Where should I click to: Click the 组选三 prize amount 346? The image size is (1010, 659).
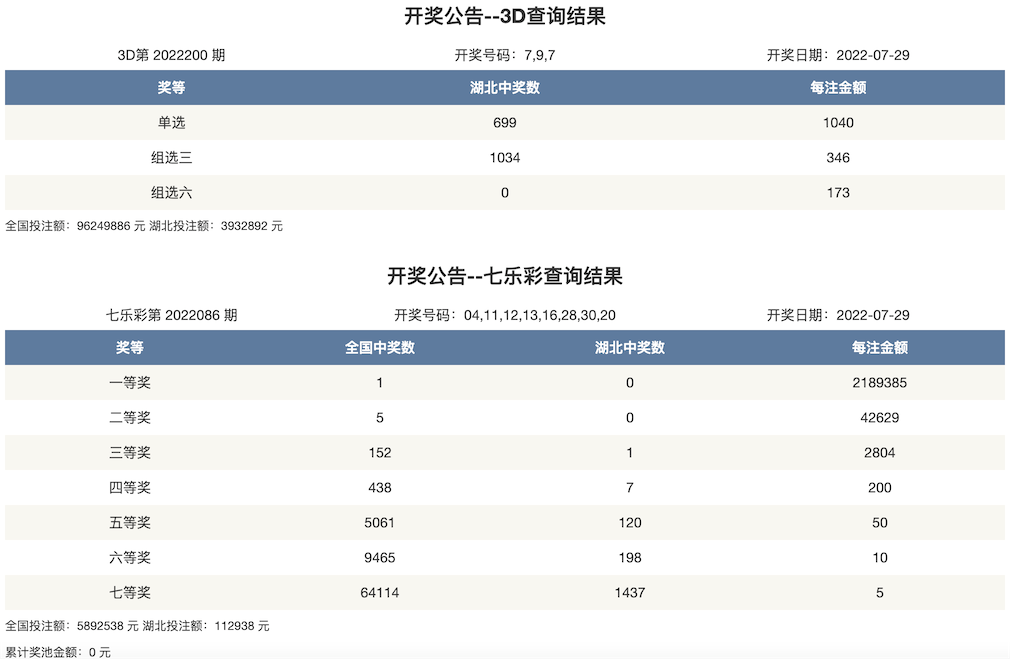(x=838, y=158)
